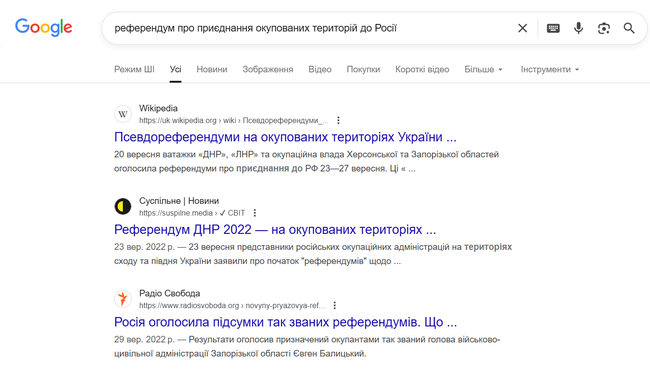Expand the Більше dropdown
Viewport: 650px width, 372px height.
coord(483,69)
